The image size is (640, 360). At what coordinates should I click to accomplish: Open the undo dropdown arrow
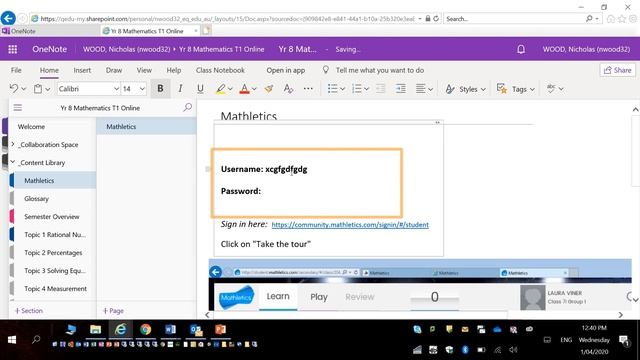pos(24,89)
